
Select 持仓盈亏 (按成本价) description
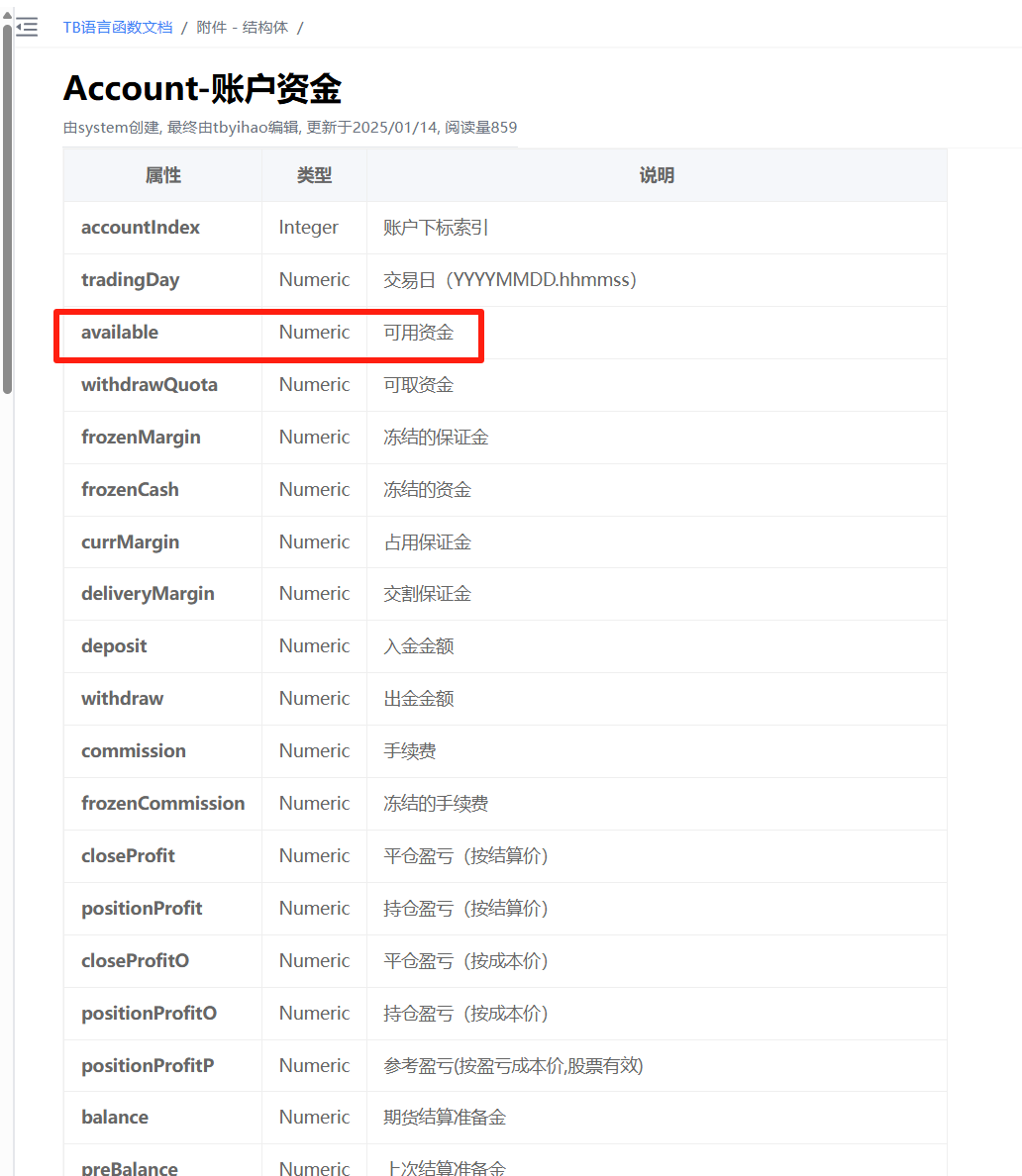466,1014
